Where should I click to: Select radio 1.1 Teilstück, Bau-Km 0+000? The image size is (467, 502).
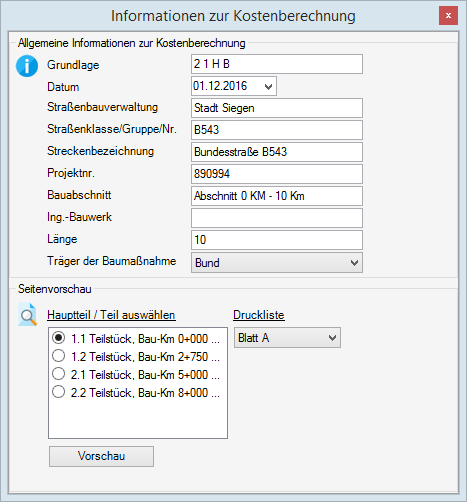[59, 338]
